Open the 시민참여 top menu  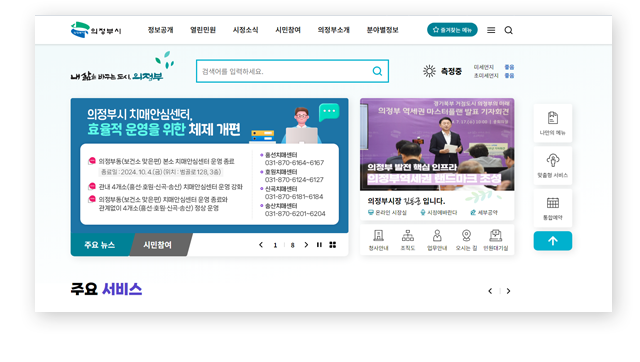pyautogui.click(x=288, y=30)
